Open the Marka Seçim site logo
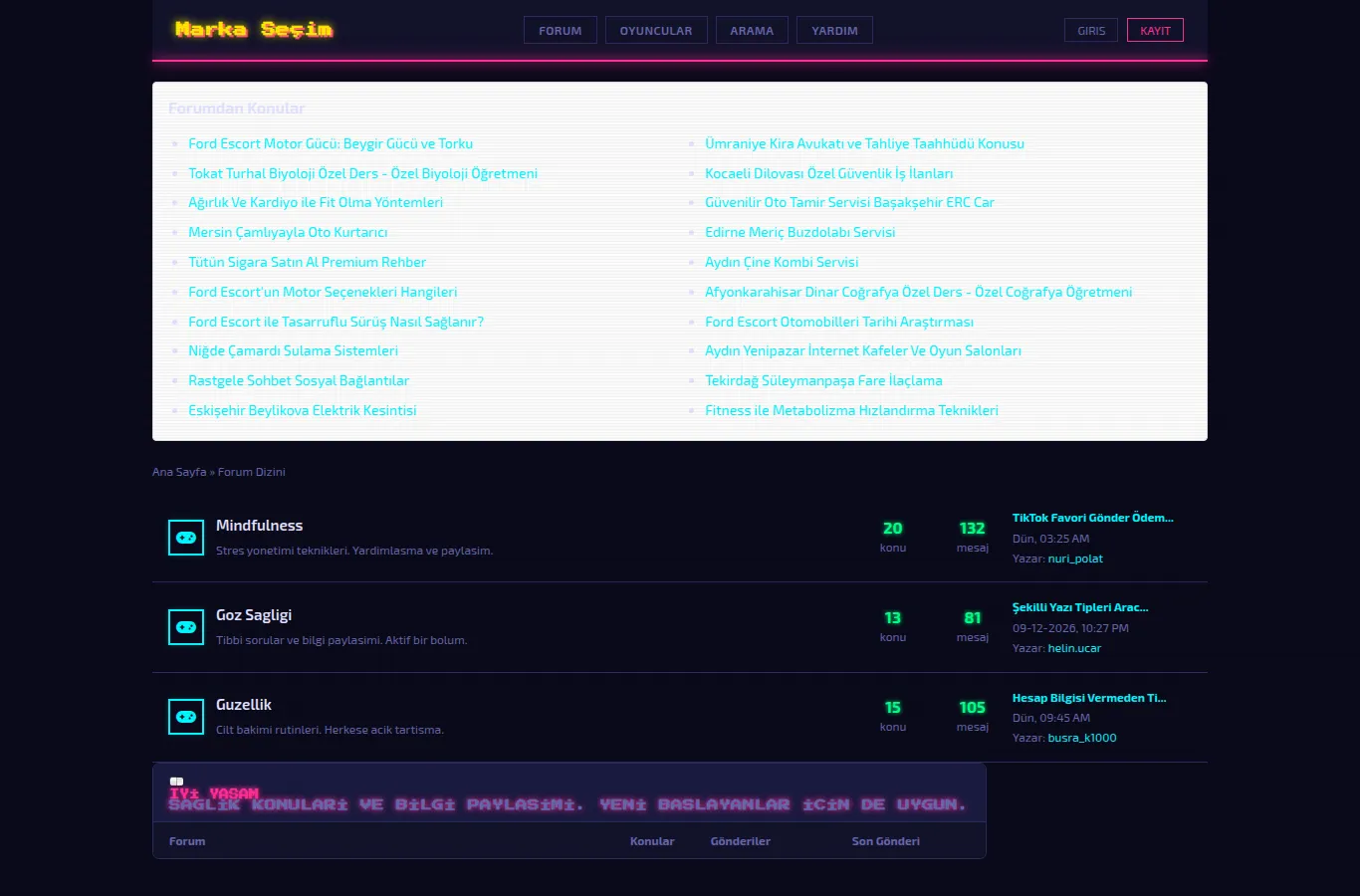Screen dimensions: 1360x896 [254, 30]
